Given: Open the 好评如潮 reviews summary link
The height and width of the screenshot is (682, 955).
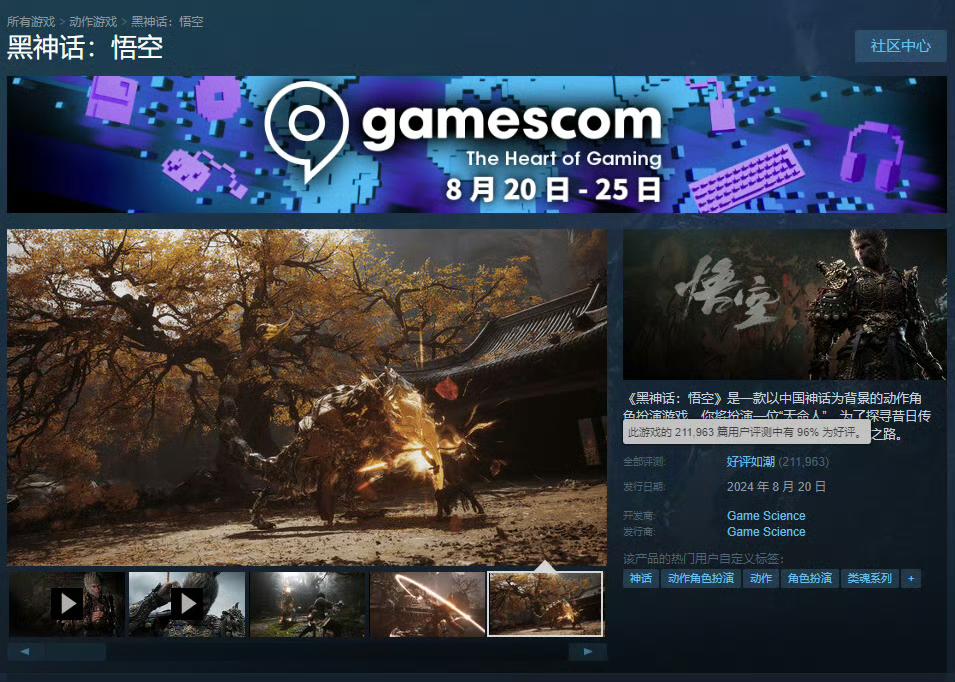Looking at the screenshot, I should click(750, 462).
